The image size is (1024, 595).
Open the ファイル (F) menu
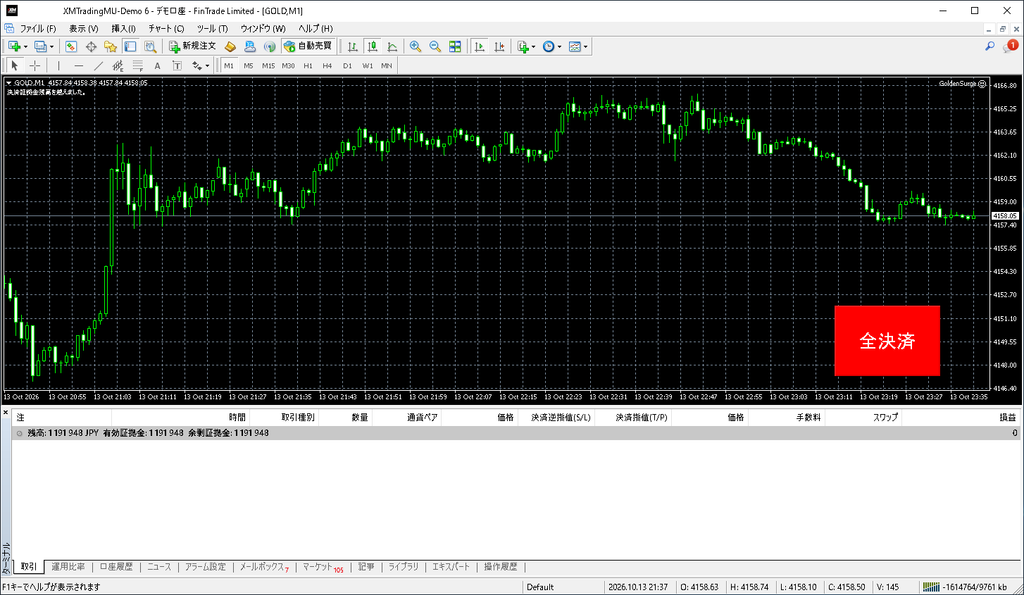(x=38, y=29)
